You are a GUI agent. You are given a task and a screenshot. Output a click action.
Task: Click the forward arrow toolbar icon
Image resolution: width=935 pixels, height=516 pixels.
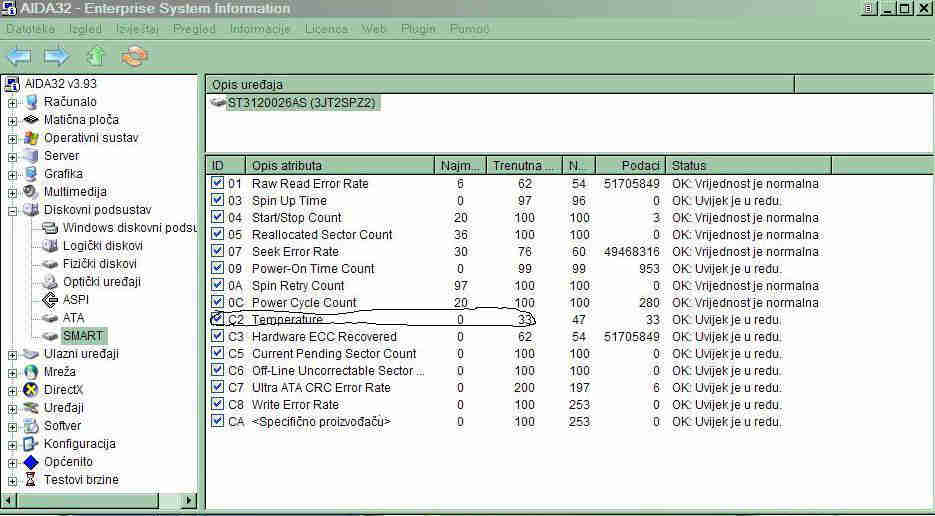pos(56,56)
